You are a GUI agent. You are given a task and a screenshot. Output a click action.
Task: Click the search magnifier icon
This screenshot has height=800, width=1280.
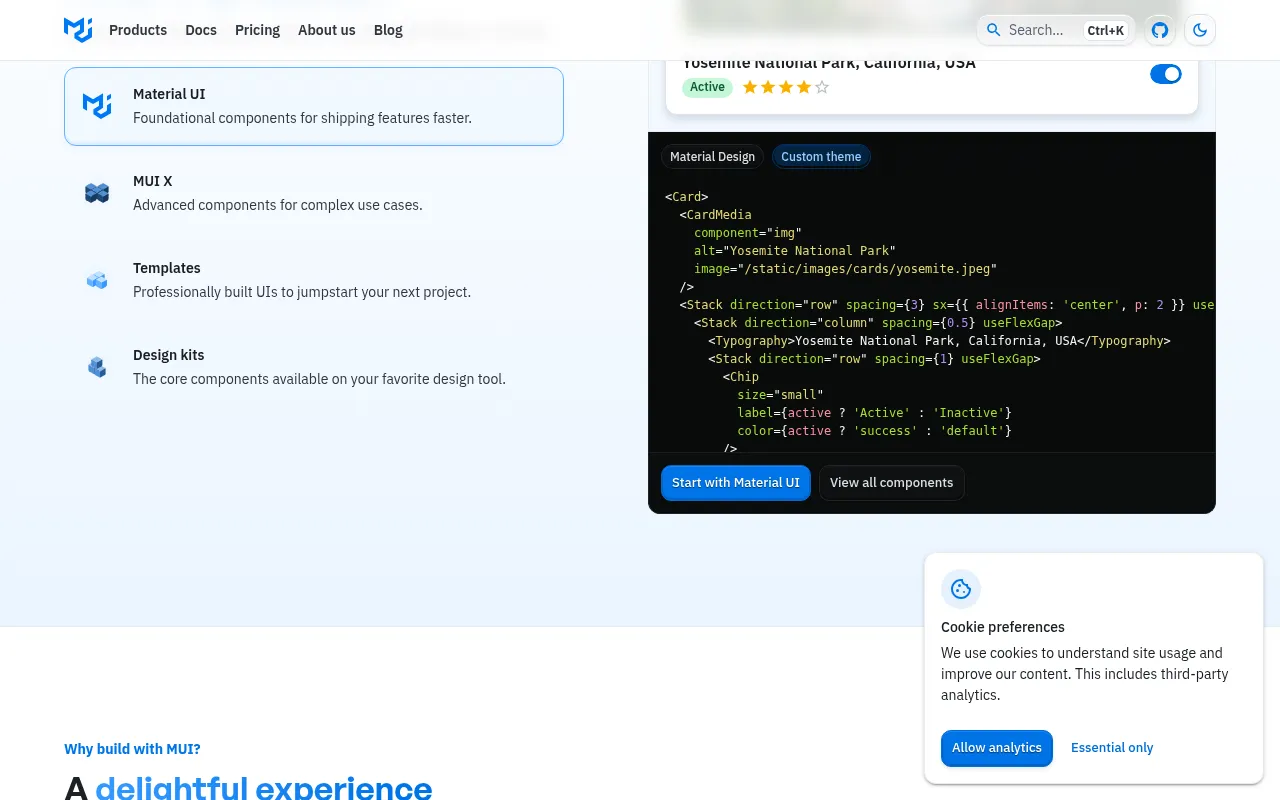[x=993, y=30]
